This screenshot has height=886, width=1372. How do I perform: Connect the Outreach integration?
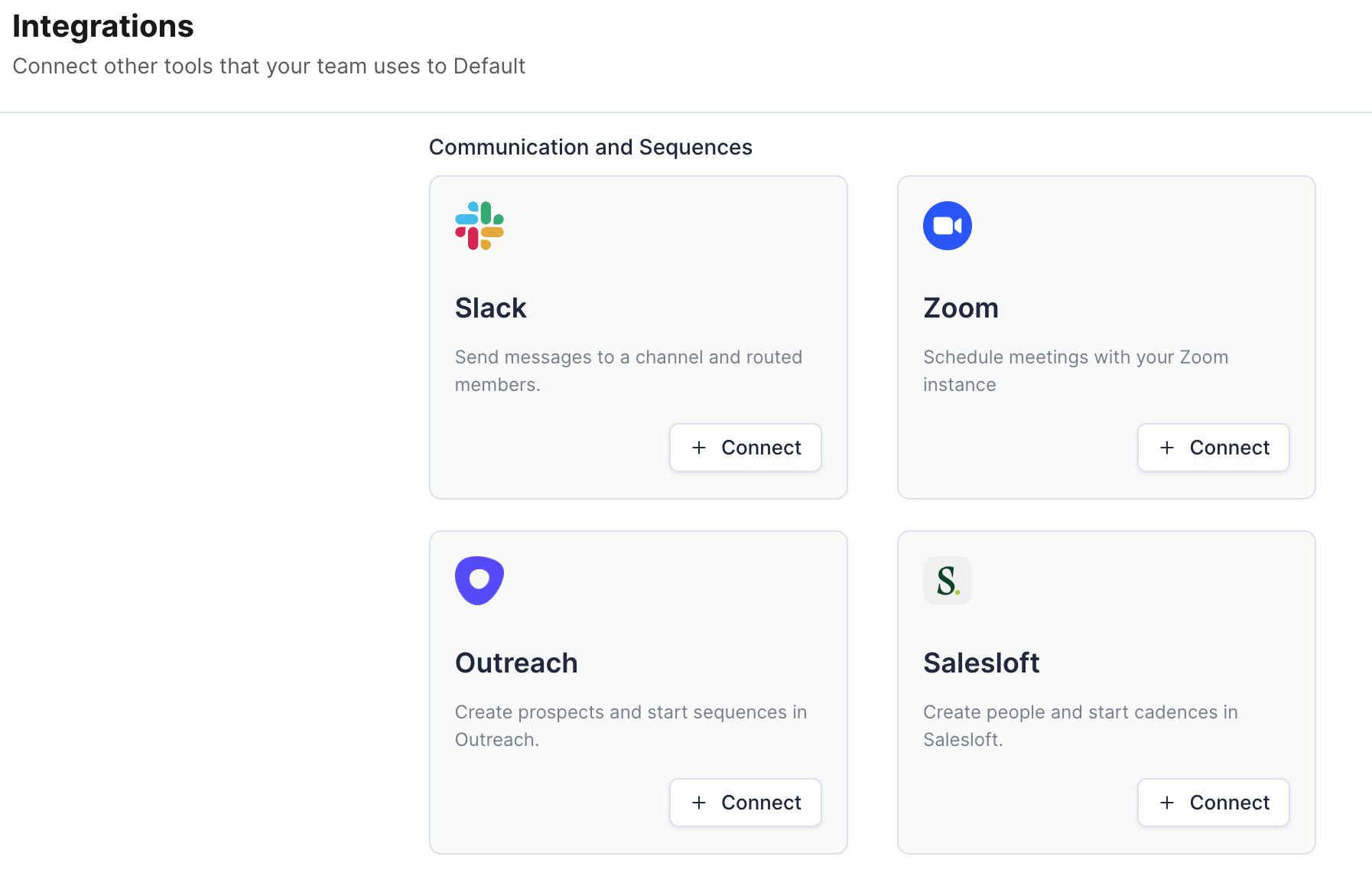click(746, 803)
